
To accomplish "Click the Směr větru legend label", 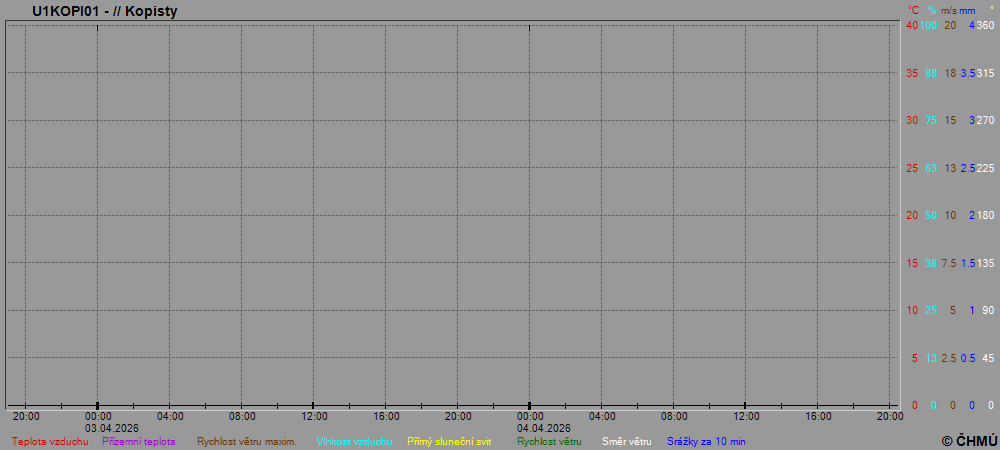I will 626,441.
